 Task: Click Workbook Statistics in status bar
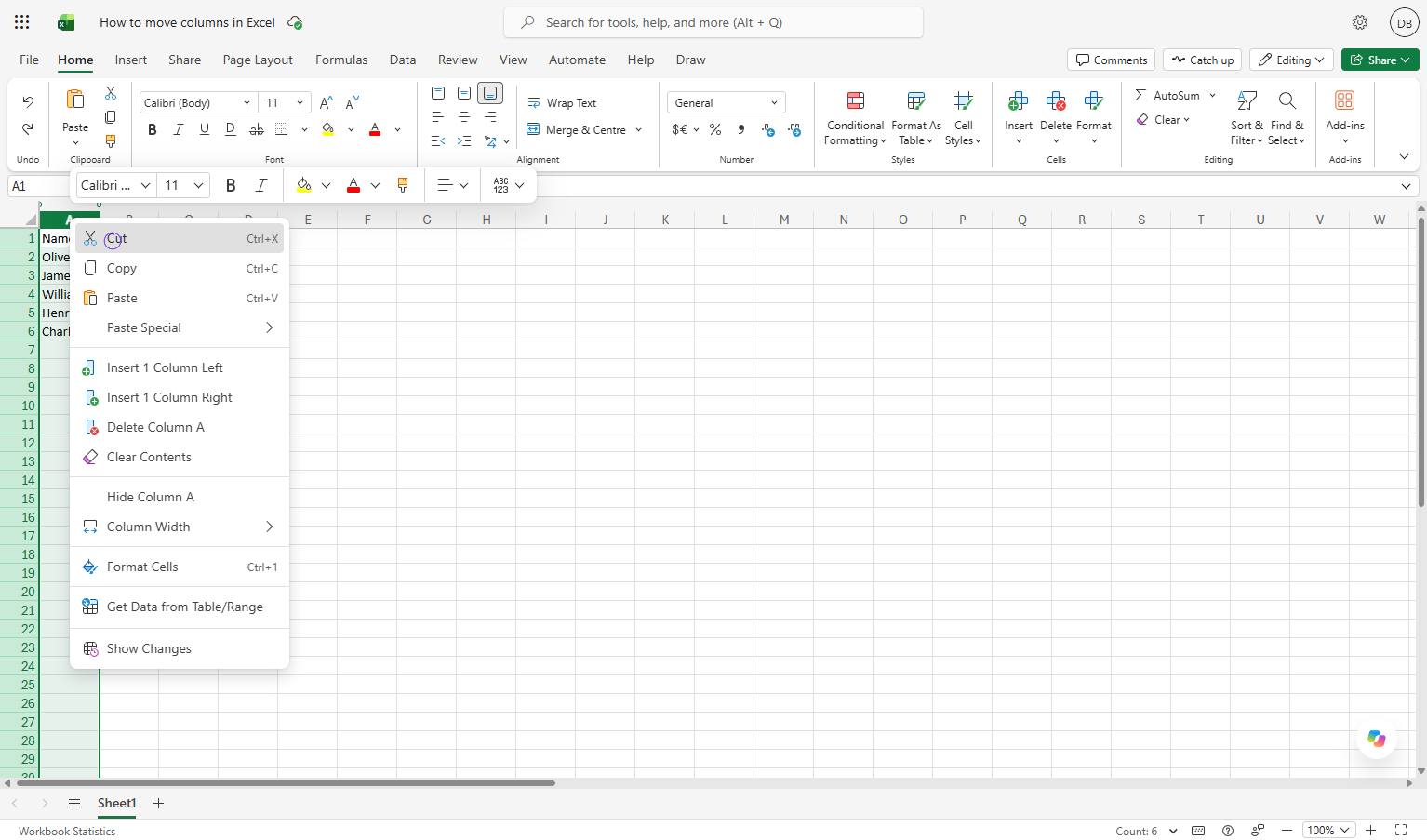click(x=67, y=832)
